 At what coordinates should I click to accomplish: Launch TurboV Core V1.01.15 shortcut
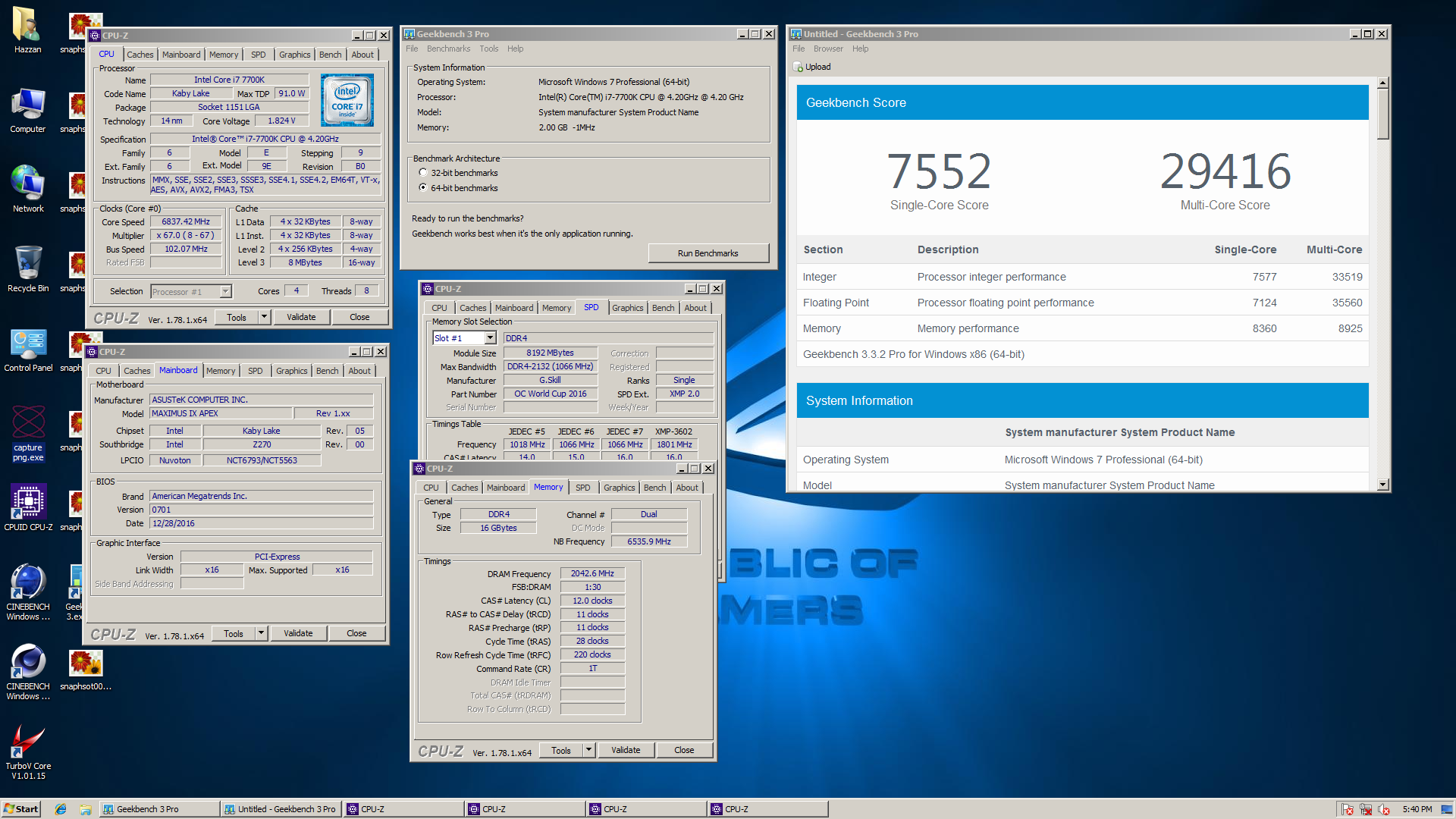tap(28, 752)
